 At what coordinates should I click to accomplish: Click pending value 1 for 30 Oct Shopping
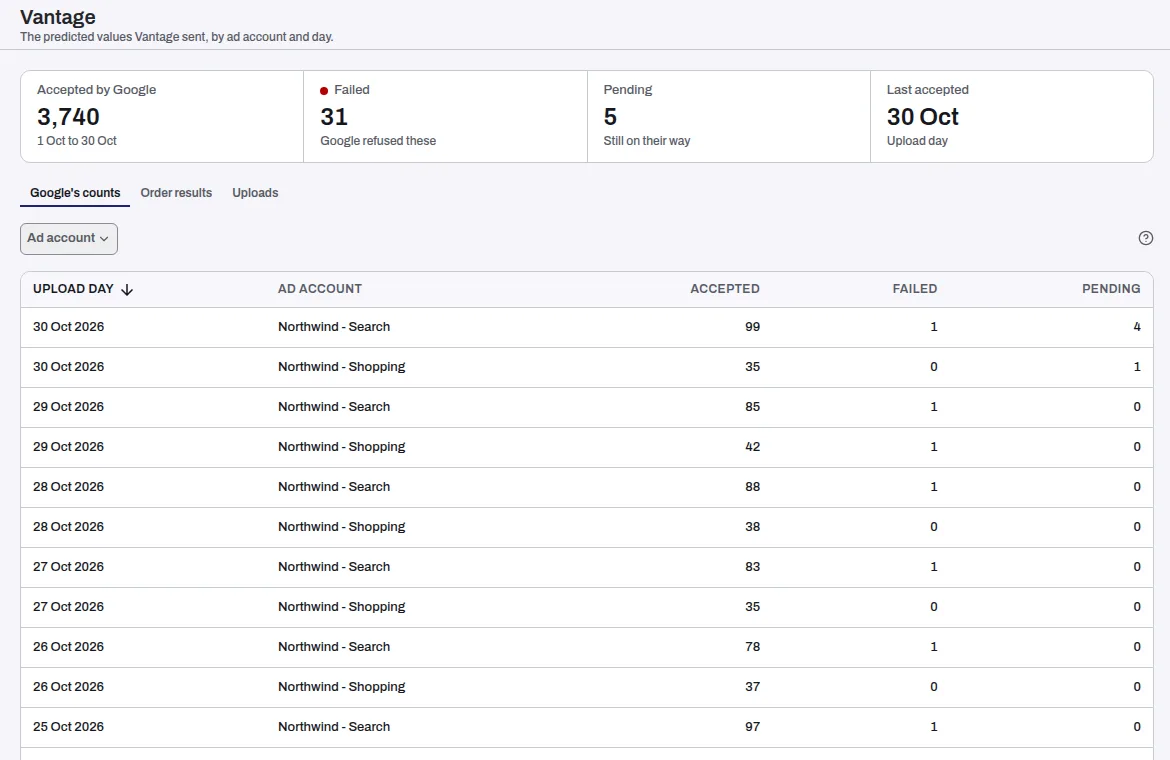click(x=1137, y=367)
